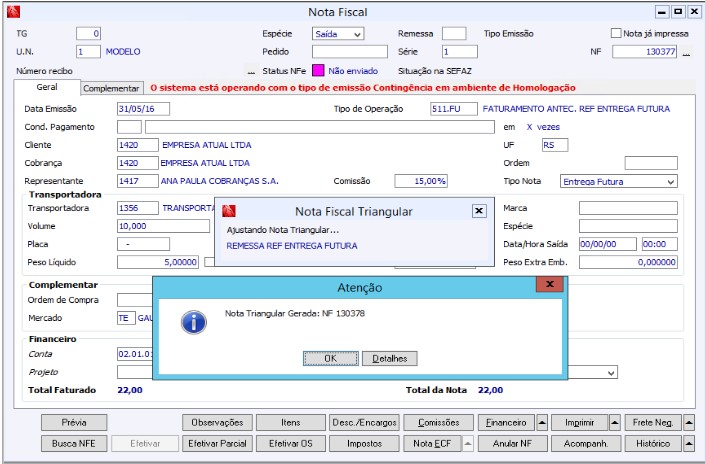The width and height of the screenshot is (705, 464).
Task: Click the ellipsis lookup button next to NF 130377
Action: pyautogui.click(x=686, y=52)
